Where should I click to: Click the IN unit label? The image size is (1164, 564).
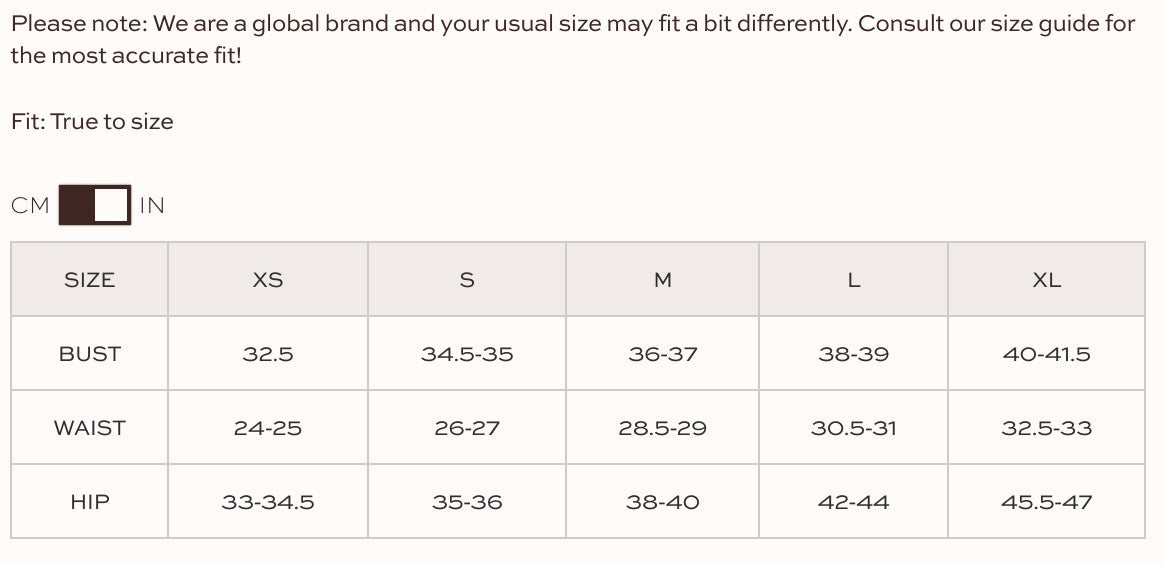(x=152, y=206)
